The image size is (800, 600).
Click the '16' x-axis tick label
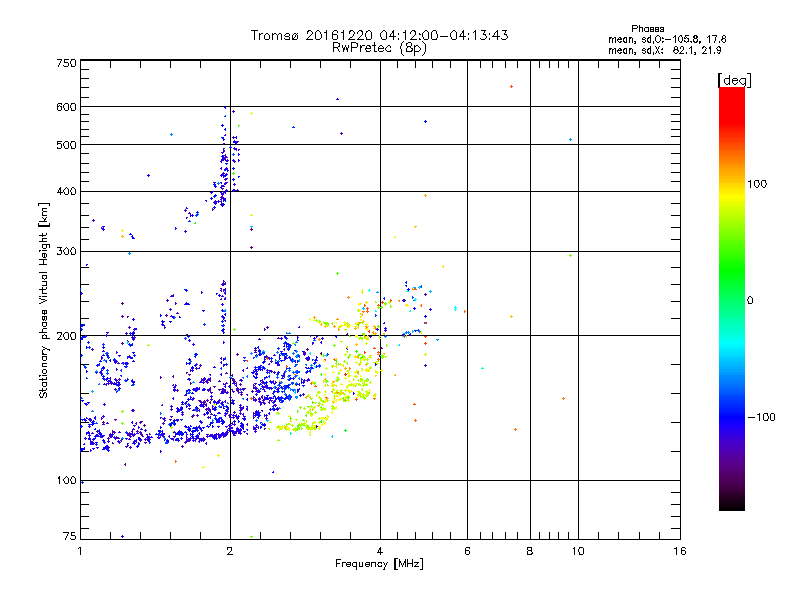point(680,551)
